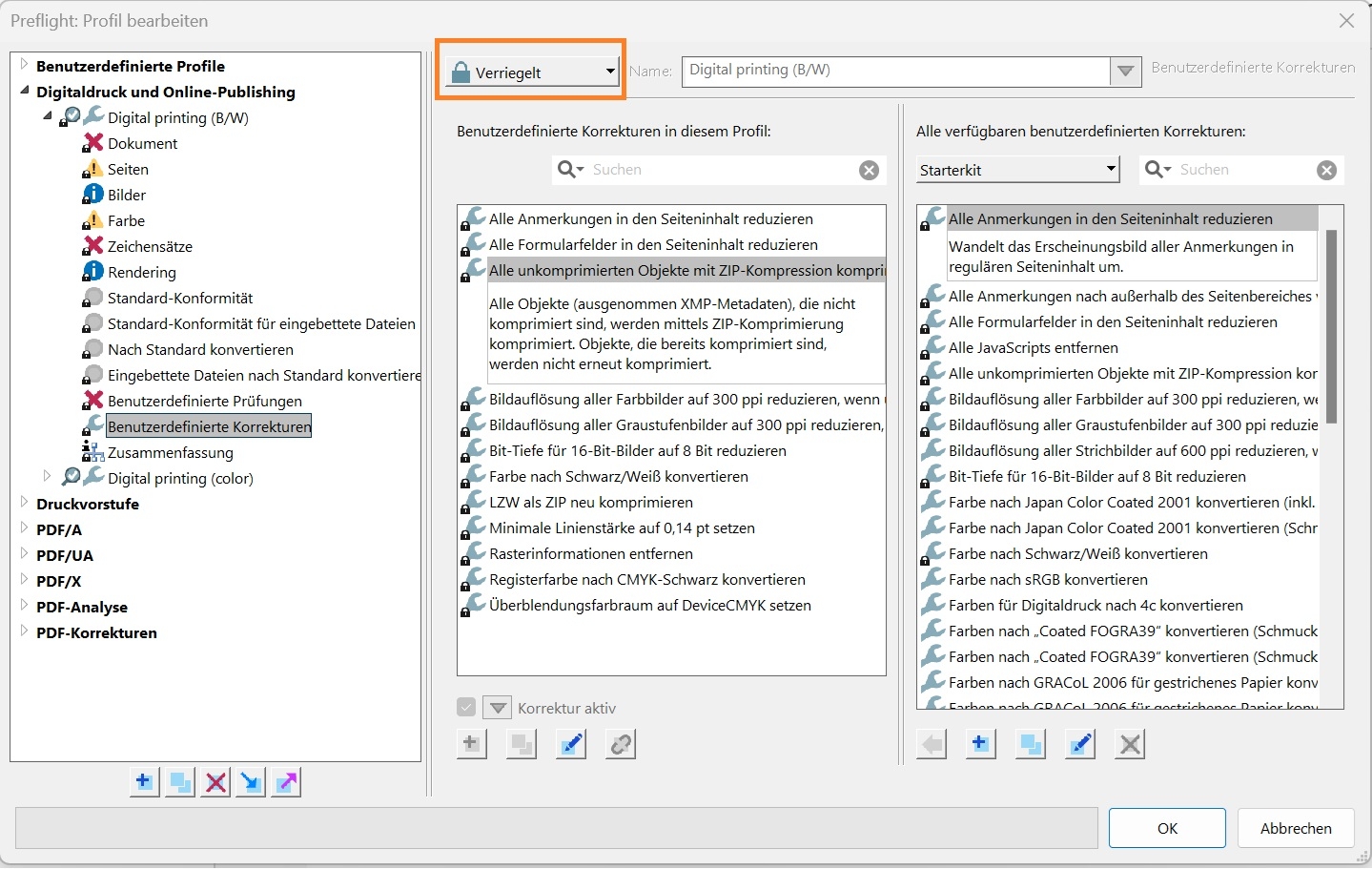Viewport: 1372px width, 869px height.
Task: Confirm changes with the OK button
Action: pyautogui.click(x=1166, y=828)
